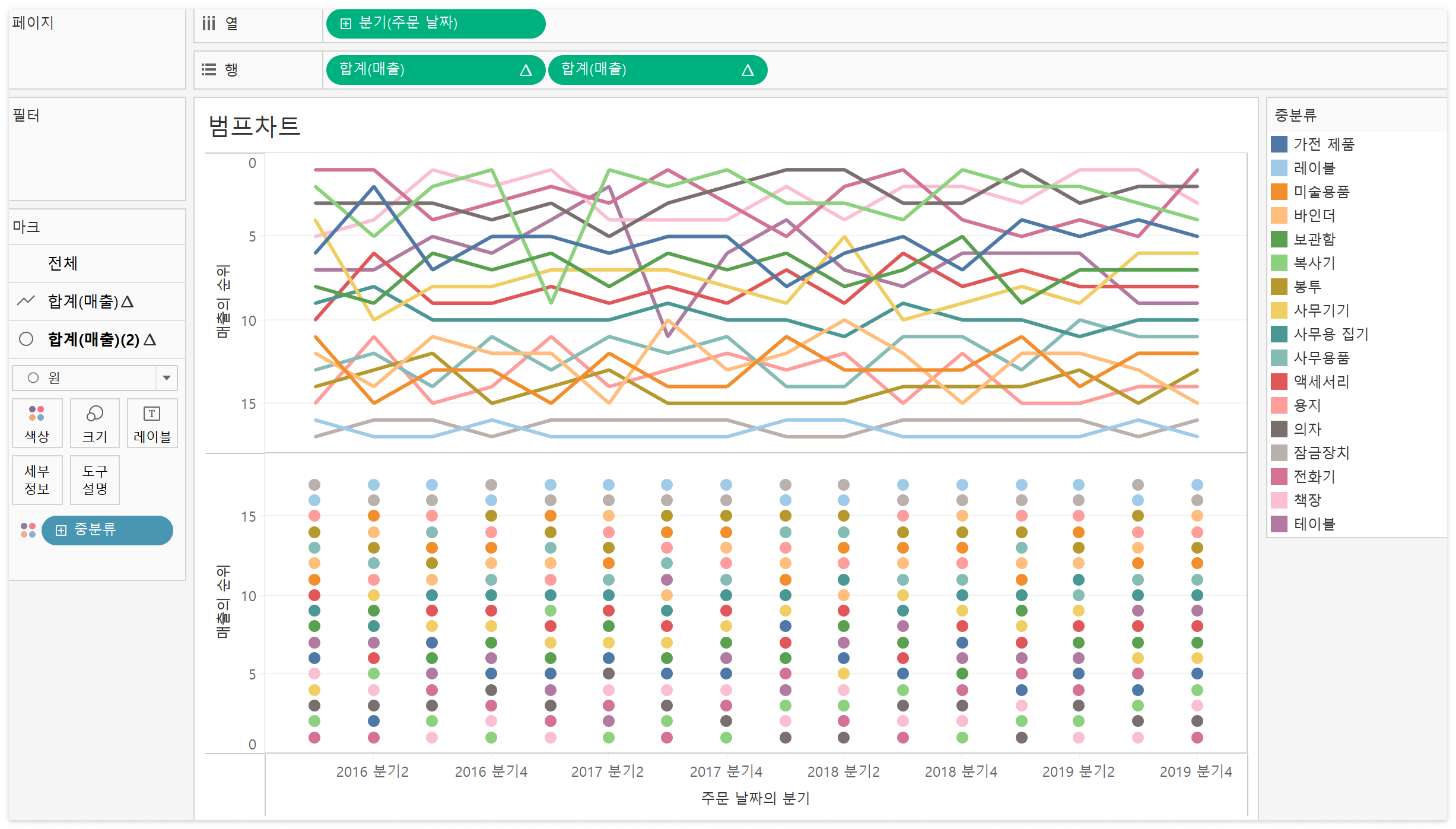Click the 세부 정보 (detail) marks card
The image size is (1456, 829).
(36, 479)
